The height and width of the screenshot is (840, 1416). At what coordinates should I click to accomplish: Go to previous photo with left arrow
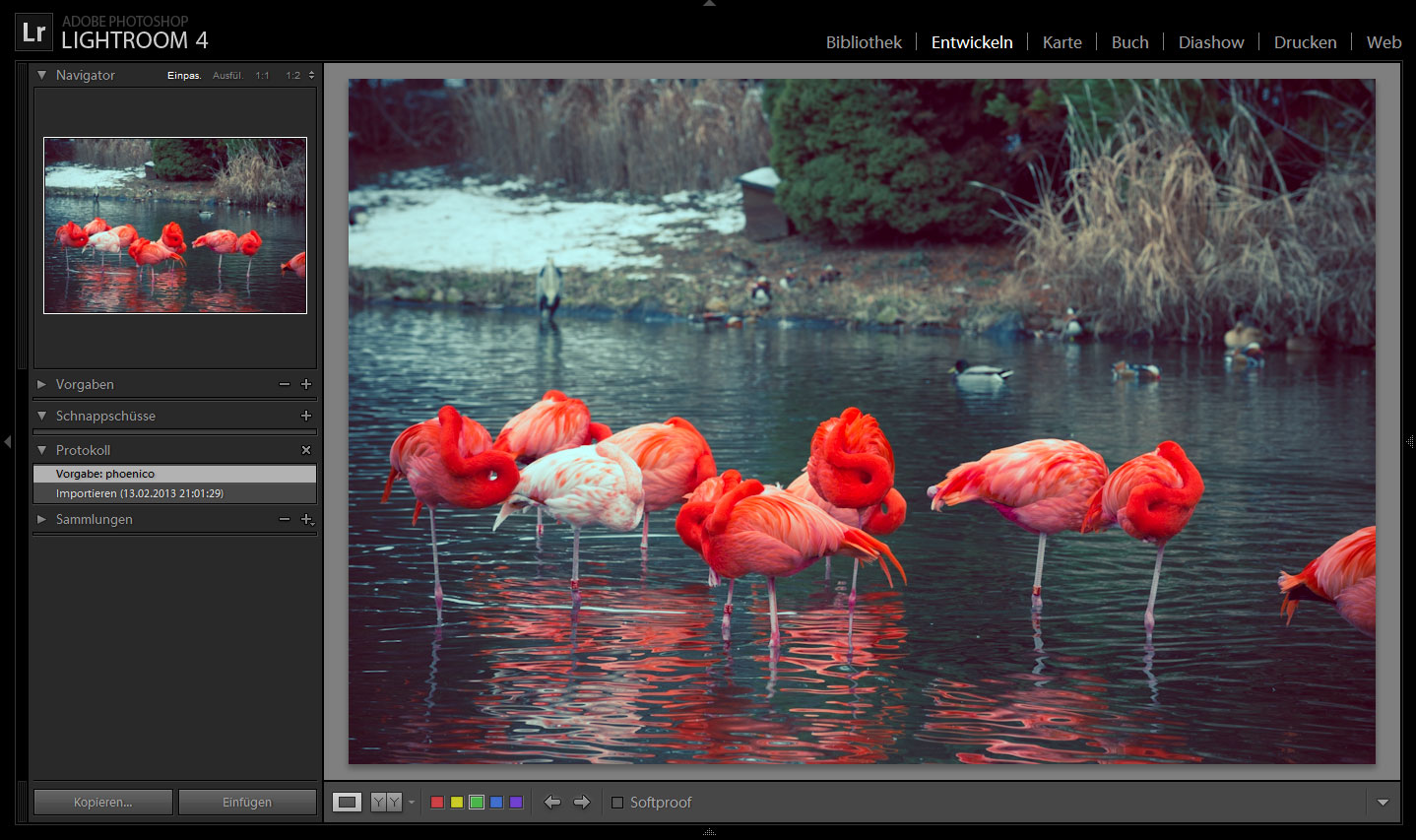pyautogui.click(x=552, y=803)
